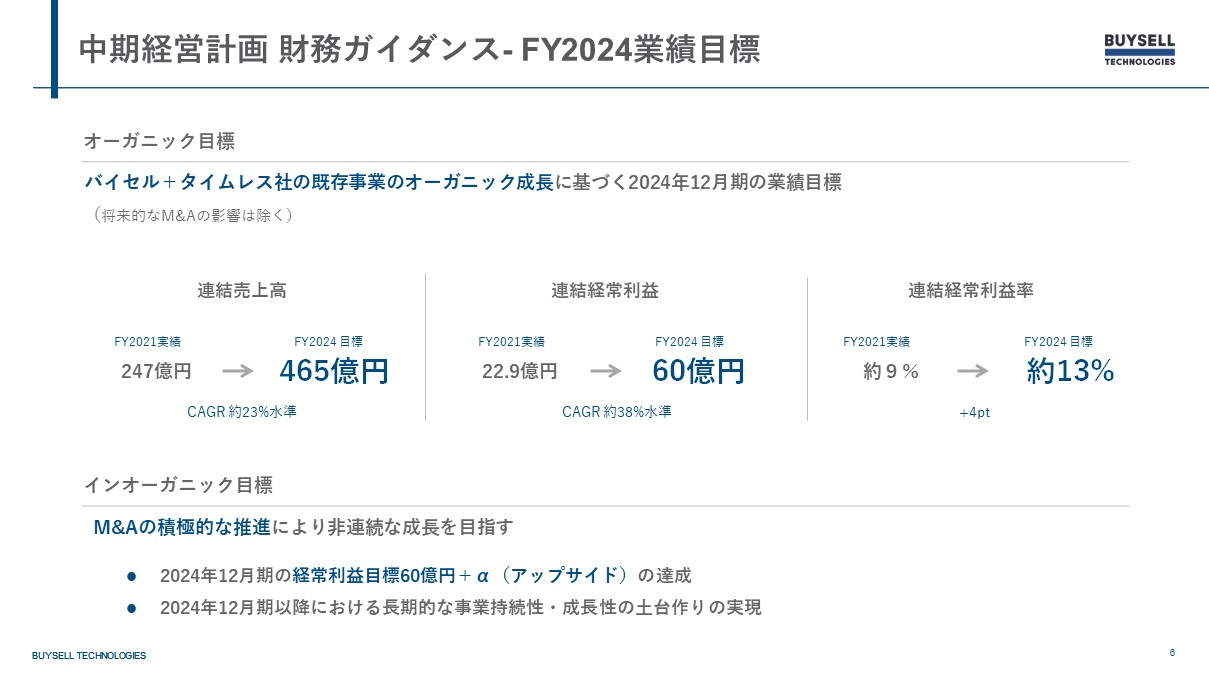Click the BUYSELL TECHNOLOGIES logo at top right

(1139, 49)
